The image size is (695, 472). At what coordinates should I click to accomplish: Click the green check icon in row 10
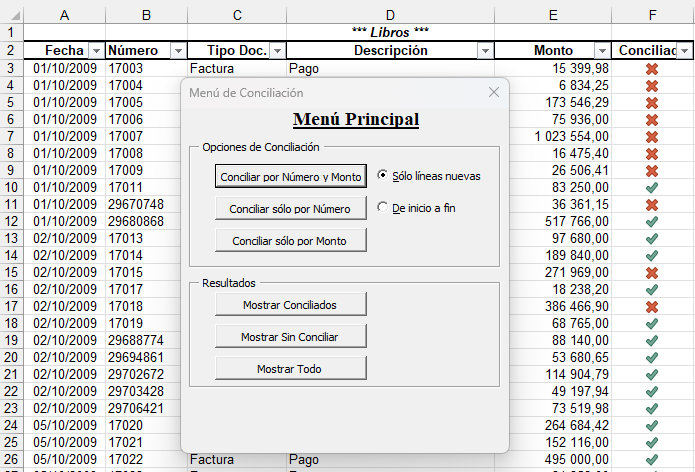[652, 187]
